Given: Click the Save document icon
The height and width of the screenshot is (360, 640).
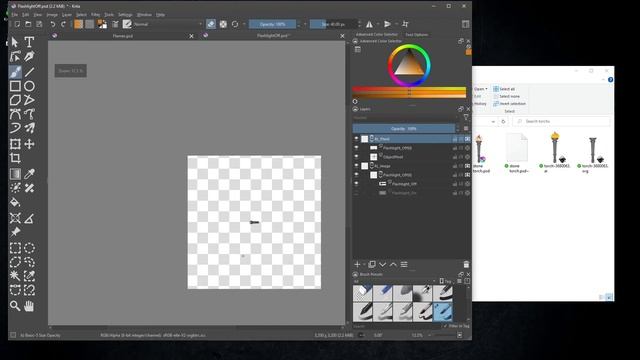Looking at the screenshot, I should pyautogui.click(x=39, y=24).
